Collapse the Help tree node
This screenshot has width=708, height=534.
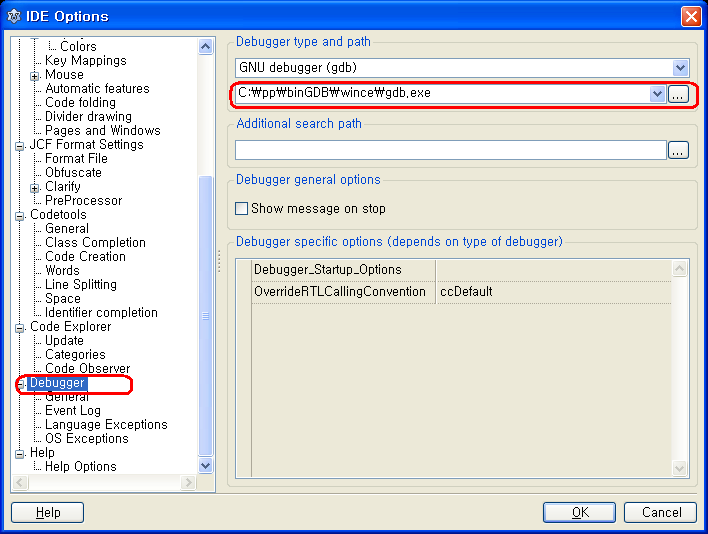[x=19, y=454]
